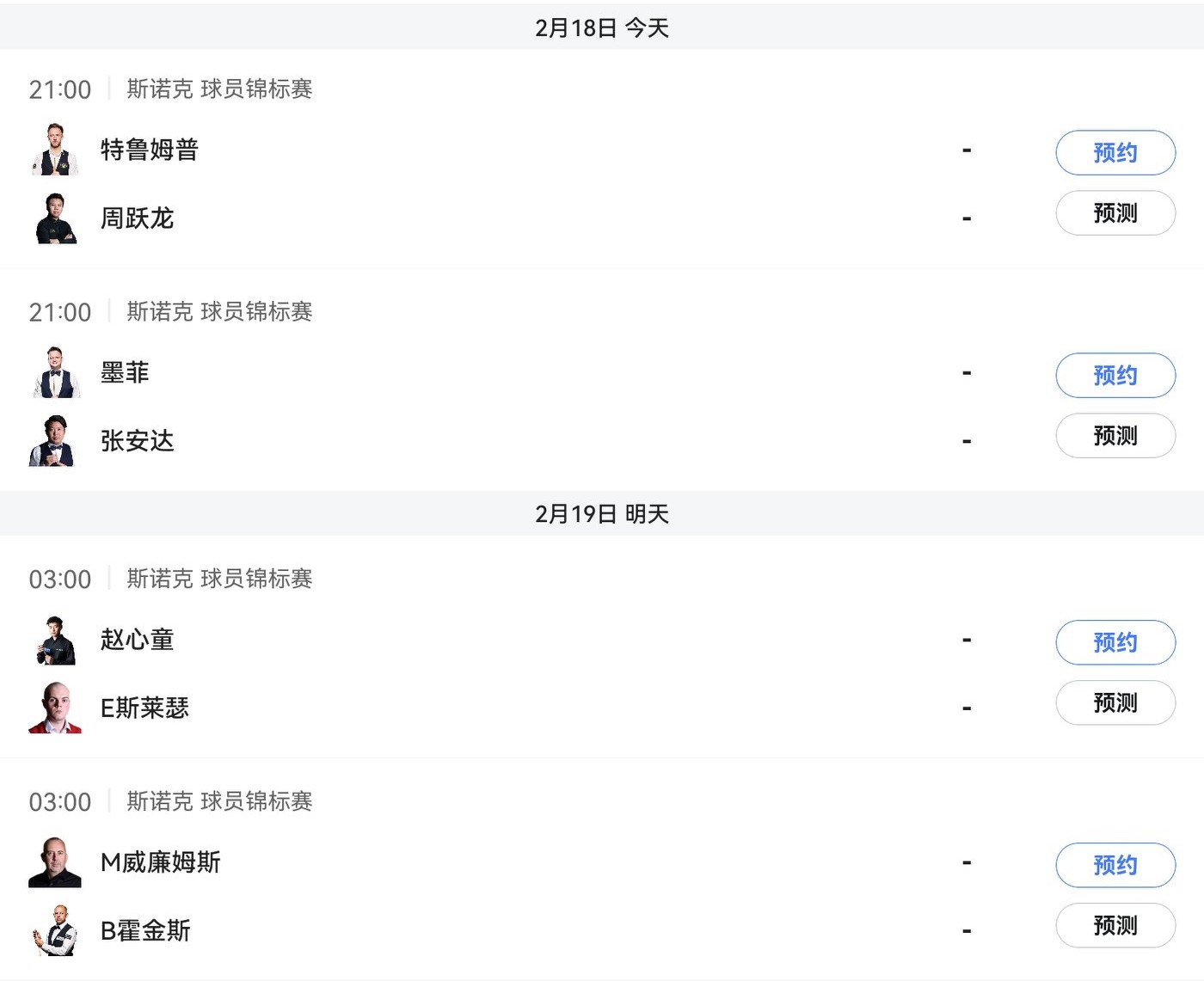Viewport: 1204px width, 981px height.
Task: Tap 预约 for M威廉姆斯 vs B霍金斯
Action: pyautogui.click(x=1115, y=865)
